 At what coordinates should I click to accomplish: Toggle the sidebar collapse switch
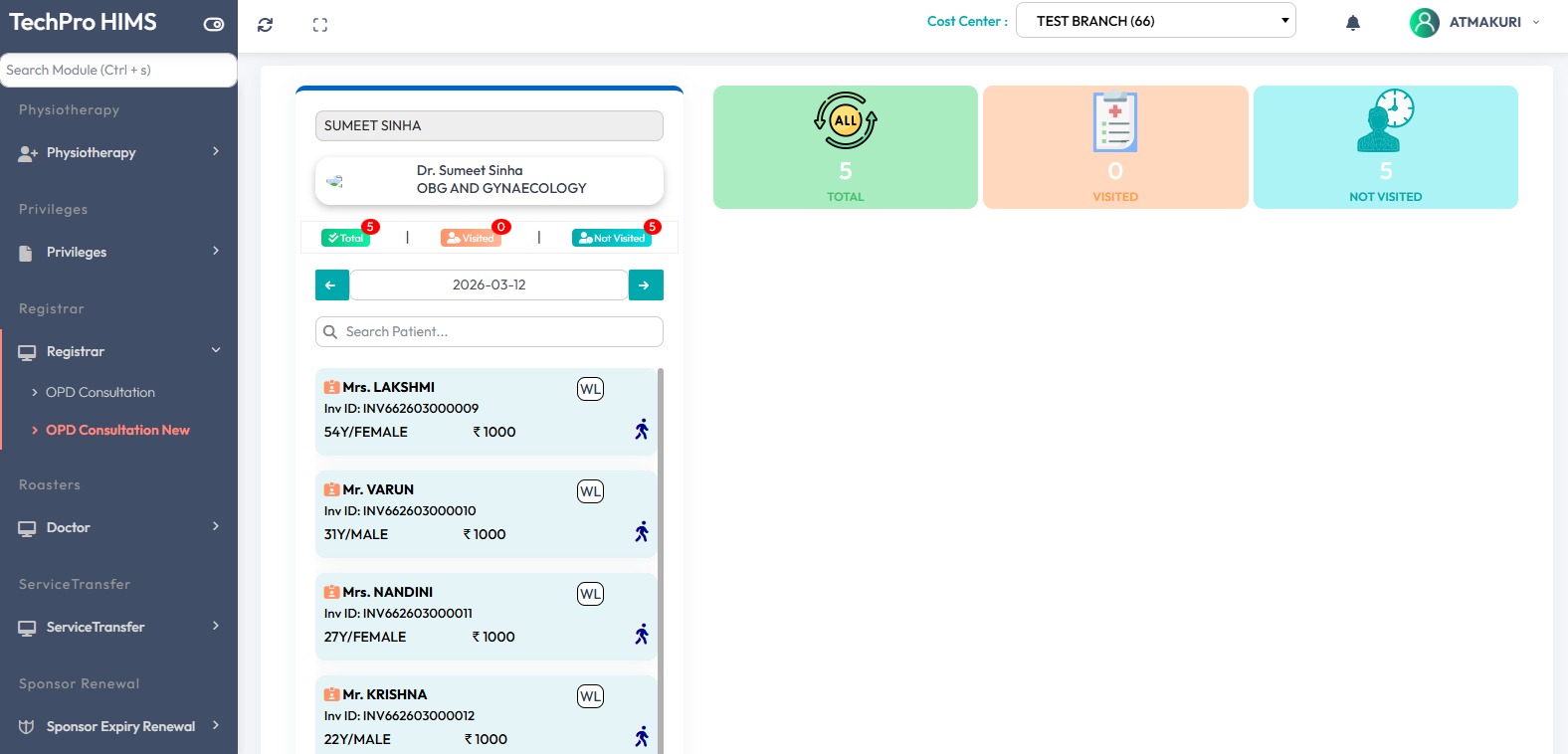click(x=214, y=24)
